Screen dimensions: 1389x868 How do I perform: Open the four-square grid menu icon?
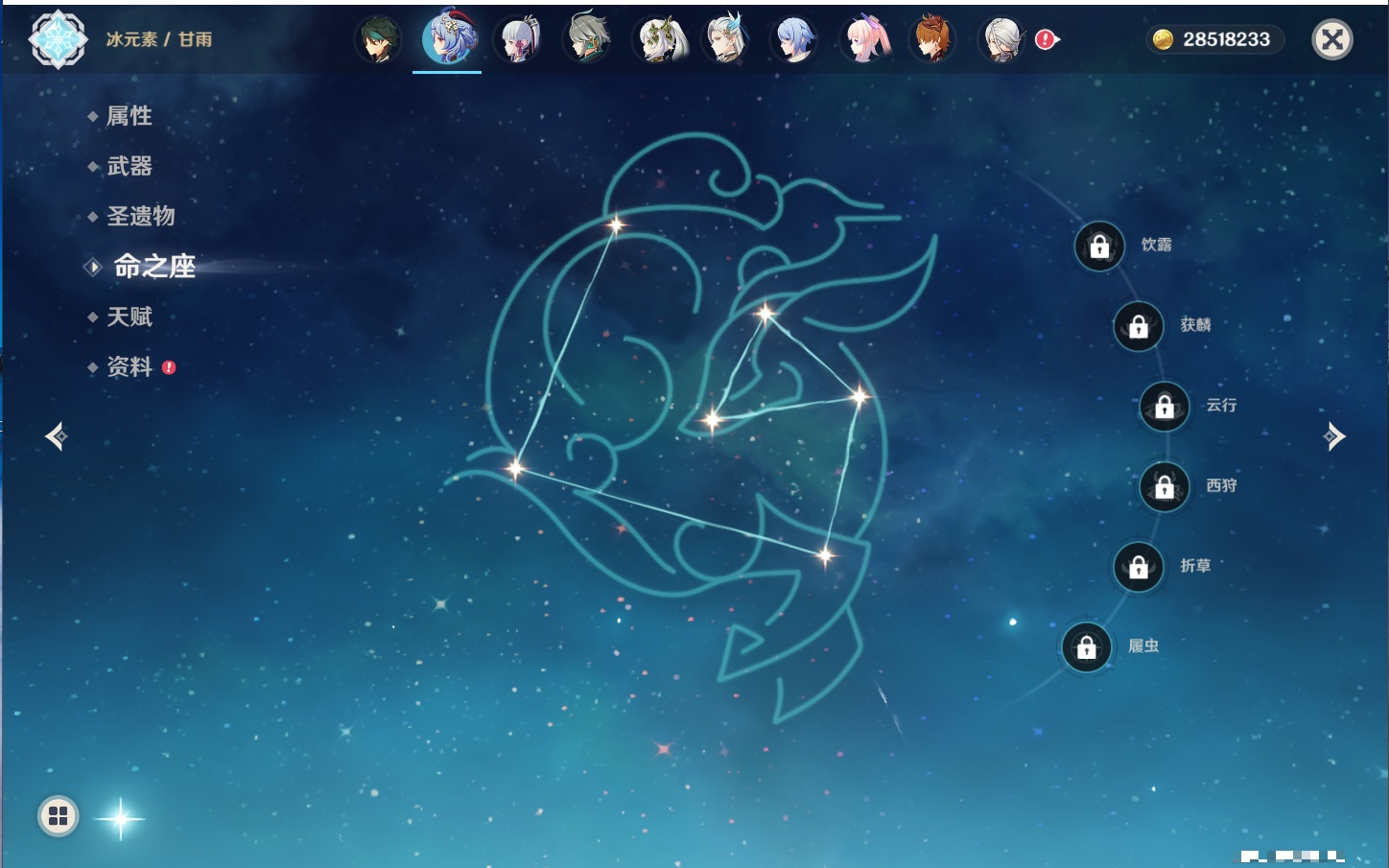(x=59, y=816)
